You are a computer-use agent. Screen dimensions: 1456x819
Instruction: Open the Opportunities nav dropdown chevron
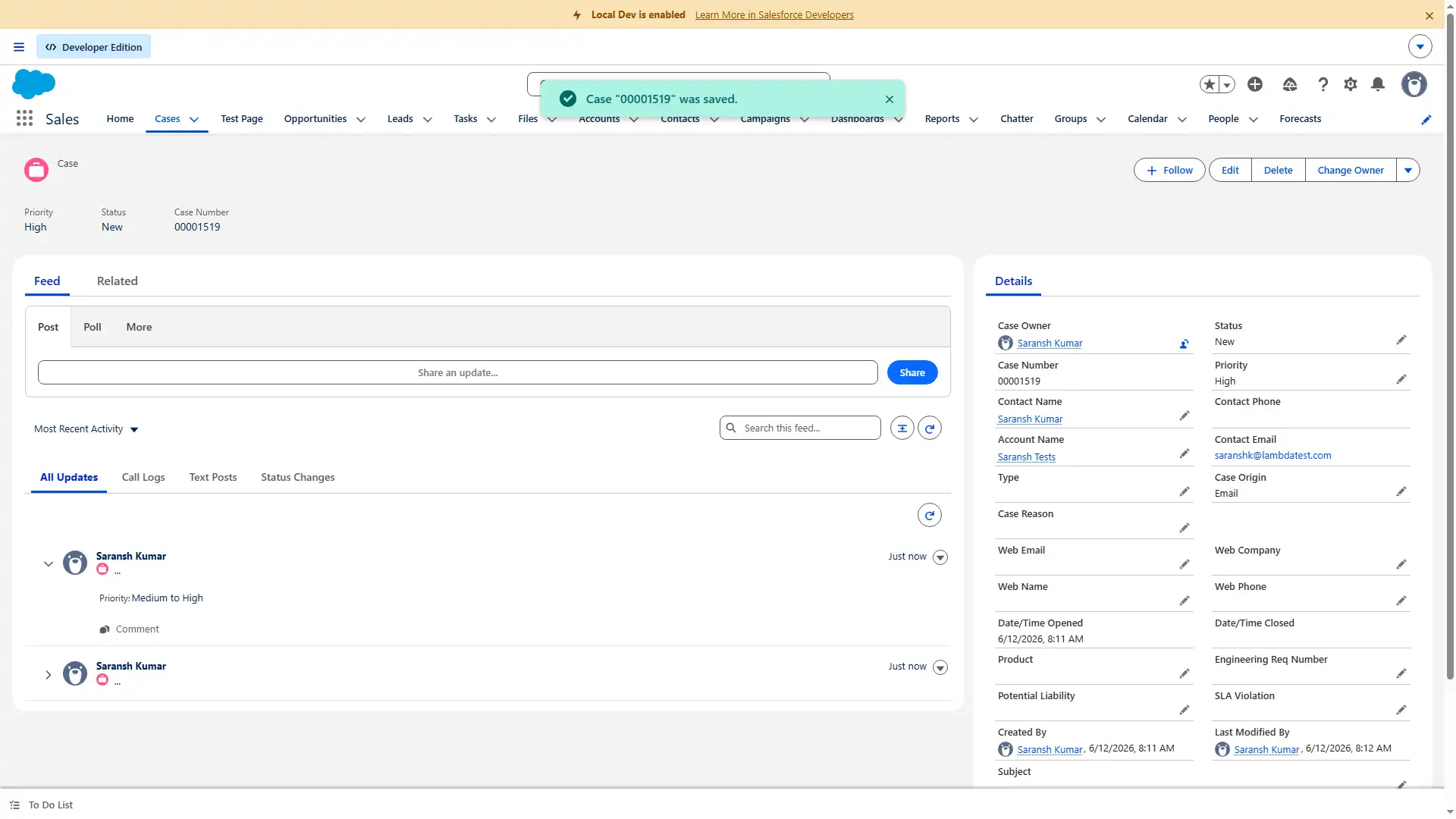(361, 120)
